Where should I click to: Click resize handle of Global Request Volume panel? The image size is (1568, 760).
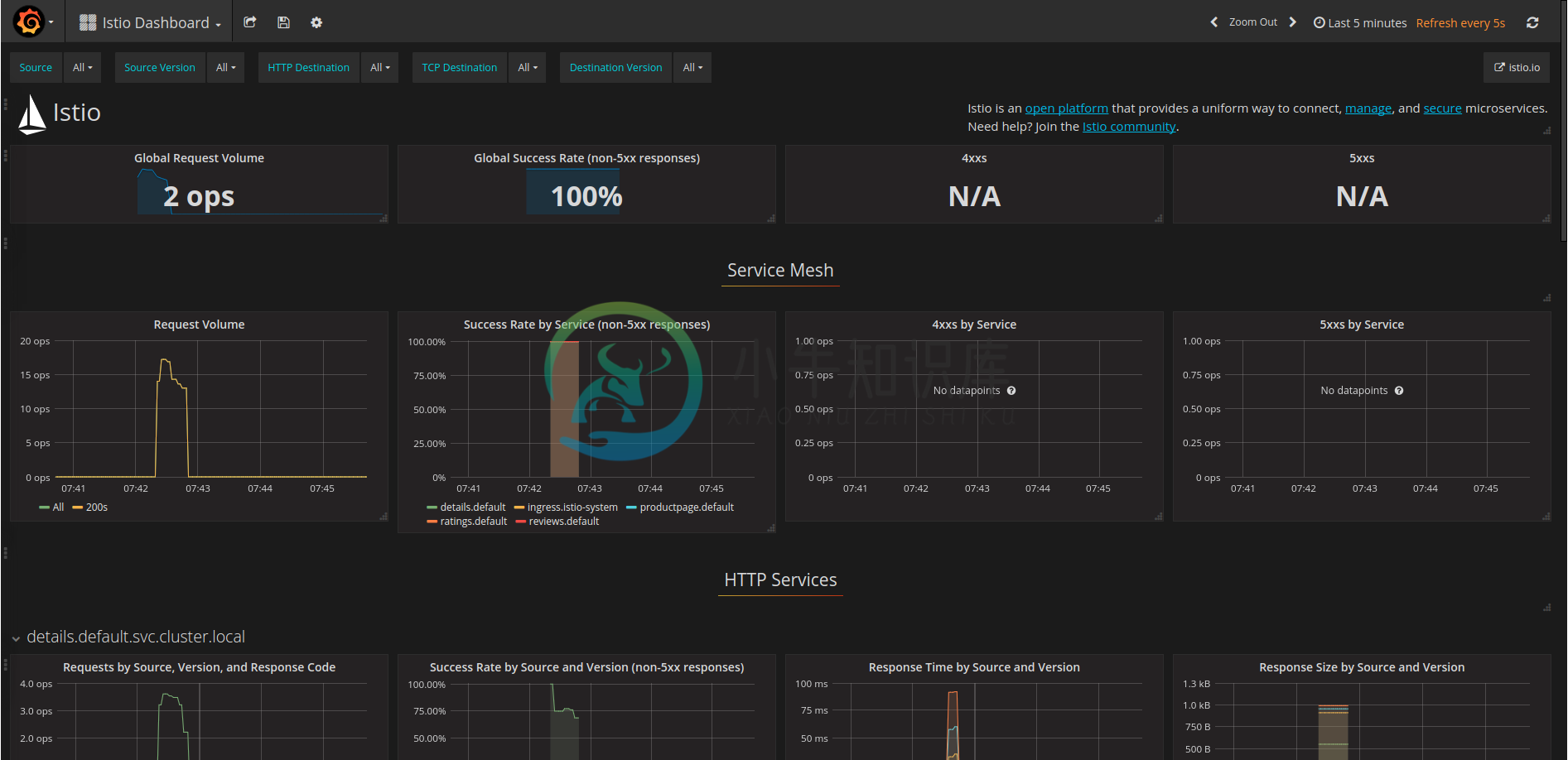tap(384, 219)
